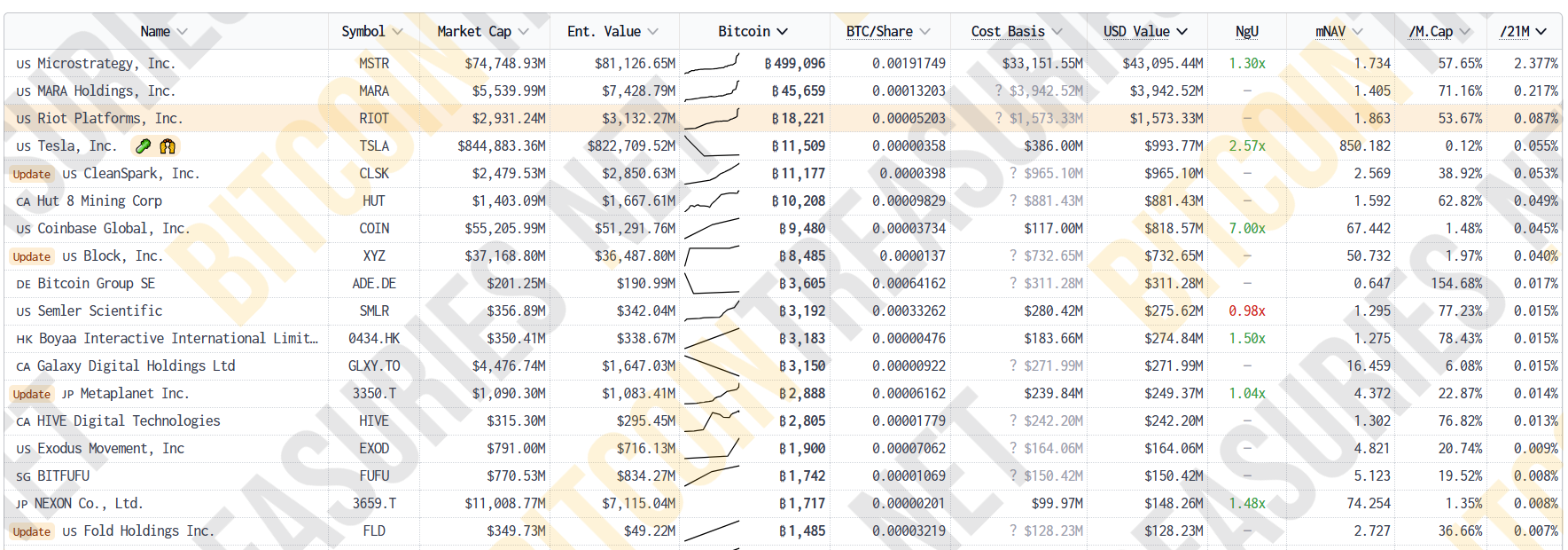Click the question mark next to Galaxy Digital's $271.99M cost basis
Screen dimensions: 1568x550
coord(1013,365)
